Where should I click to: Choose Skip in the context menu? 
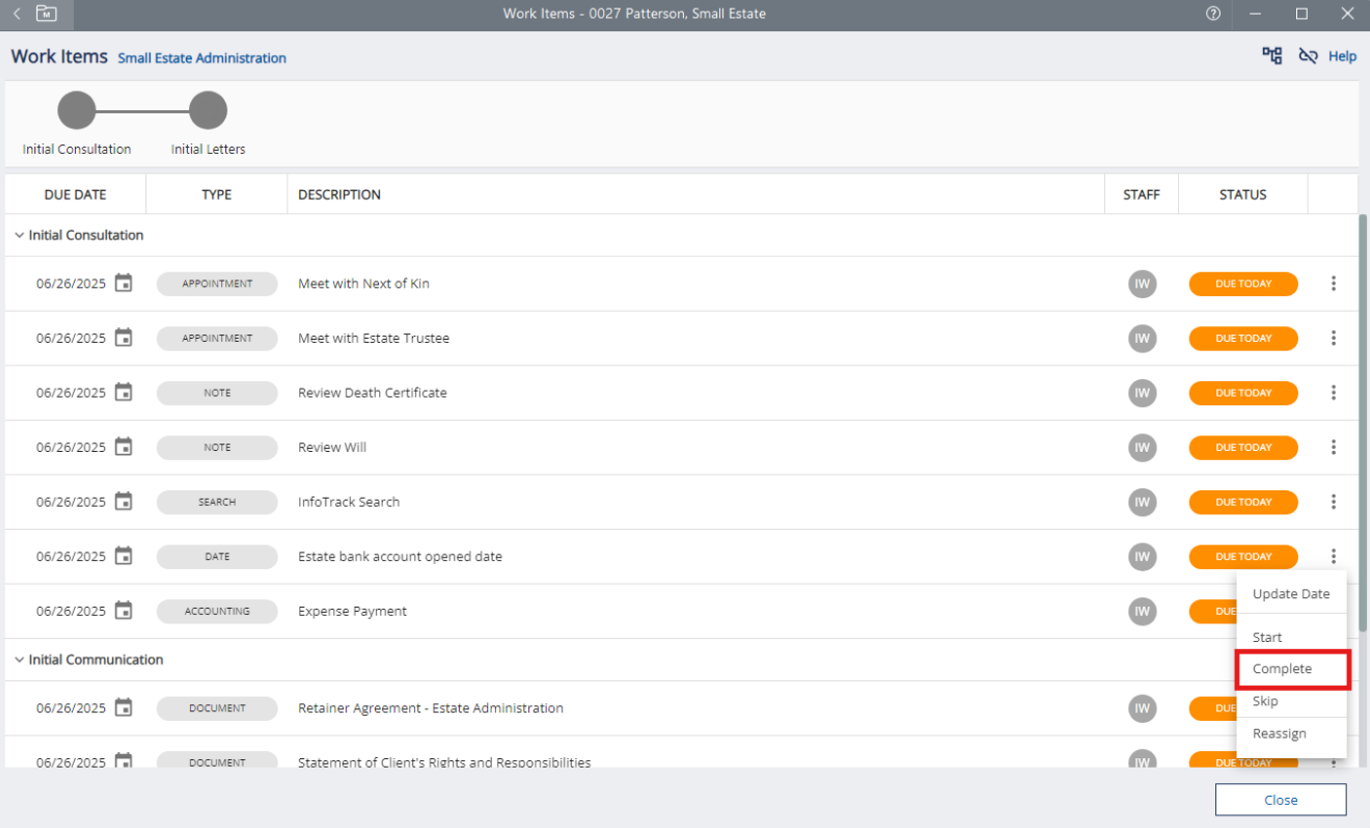click(1265, 701)
